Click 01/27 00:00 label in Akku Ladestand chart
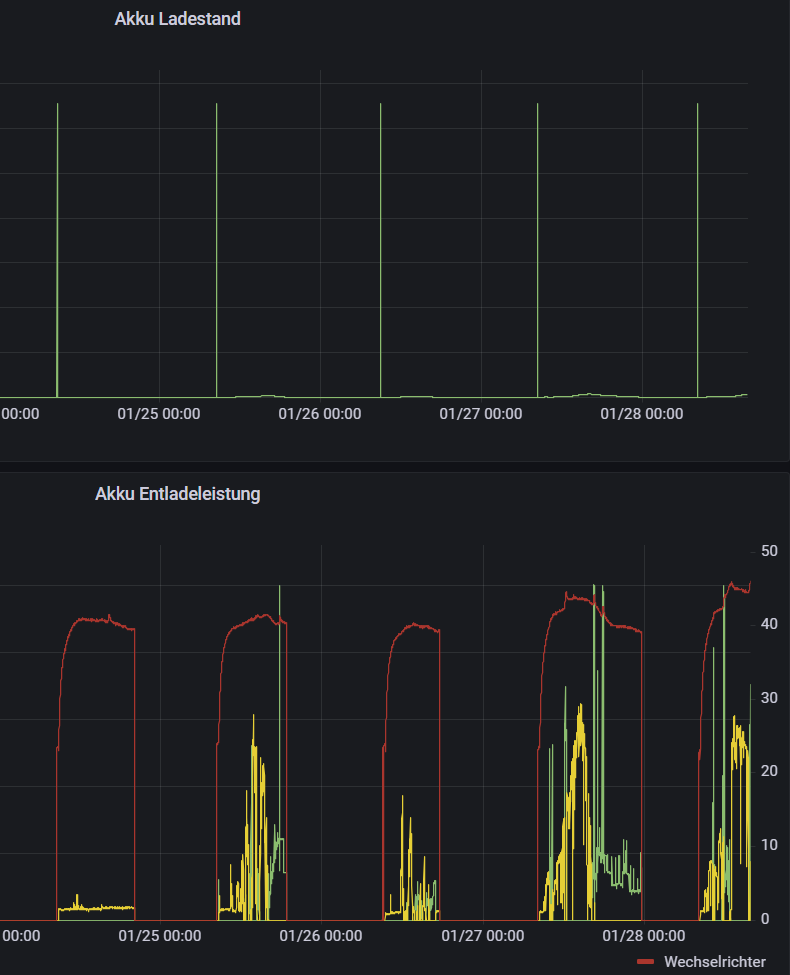 point(481,413)
